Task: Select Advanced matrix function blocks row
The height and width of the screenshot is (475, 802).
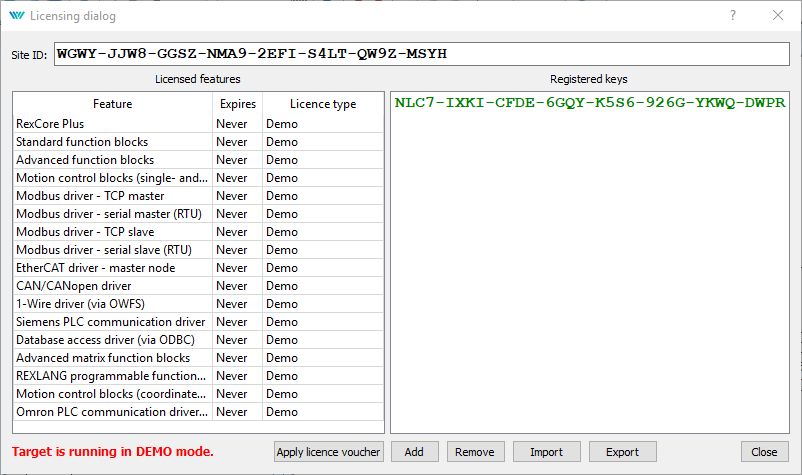Action: click(198, 358)
